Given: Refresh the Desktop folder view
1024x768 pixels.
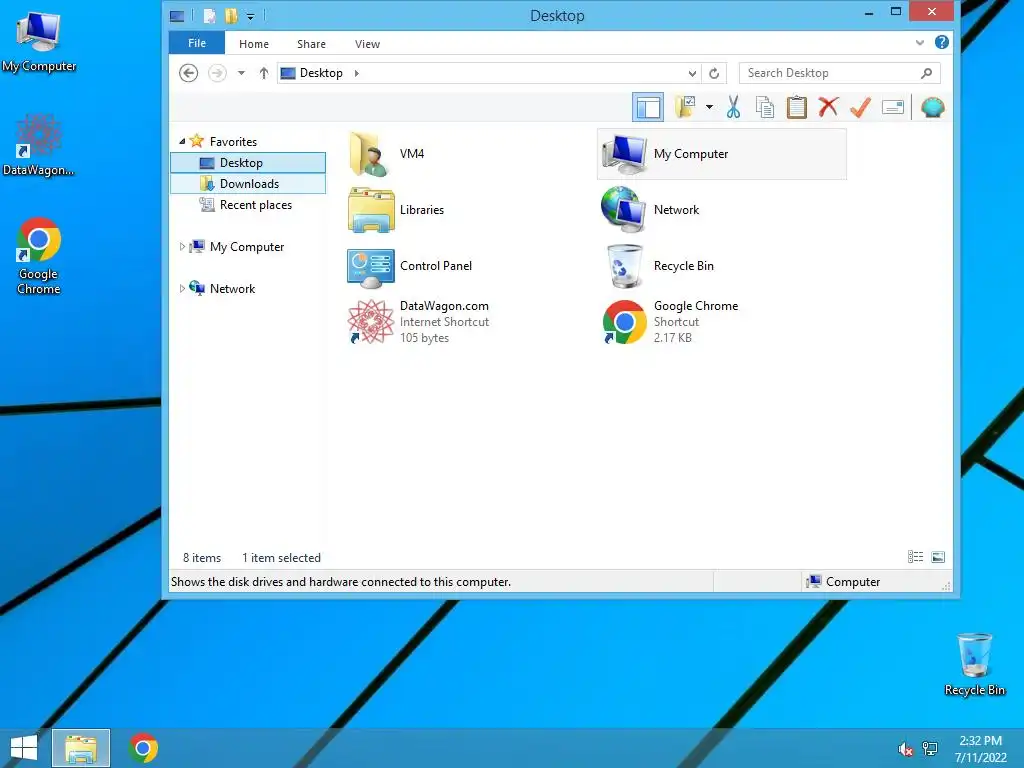Looking at the screenshot, I should [714, 73].
